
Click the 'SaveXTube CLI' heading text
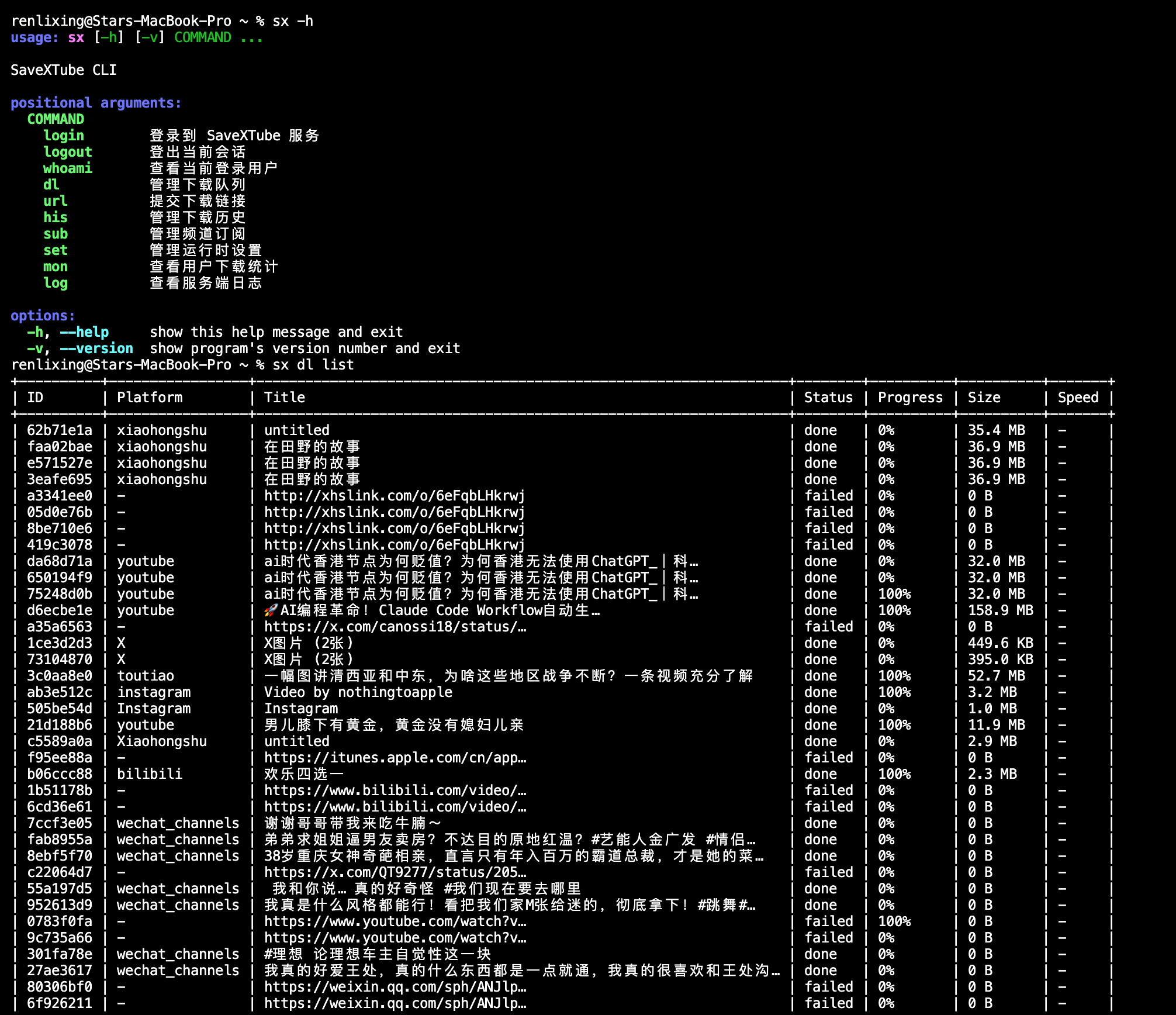64,70
